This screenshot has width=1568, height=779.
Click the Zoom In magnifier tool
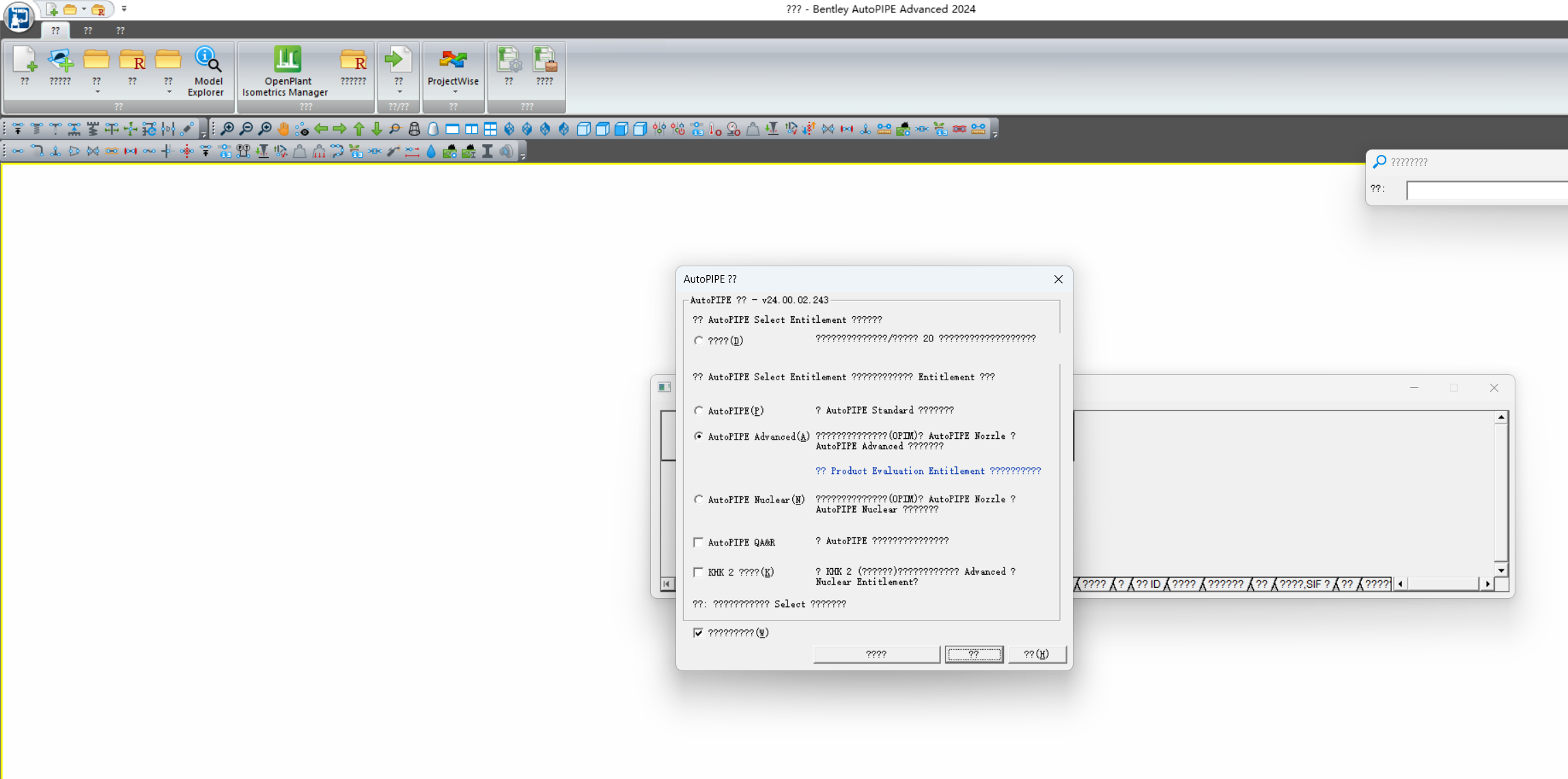click(227, 129)
